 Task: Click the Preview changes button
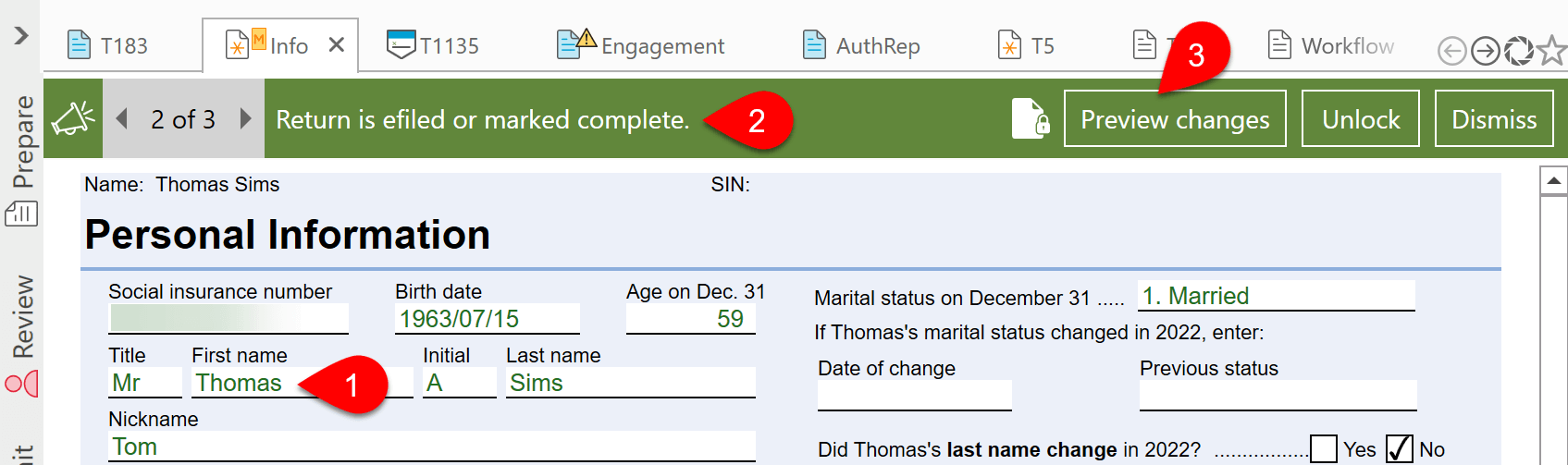pos(1175,119)
